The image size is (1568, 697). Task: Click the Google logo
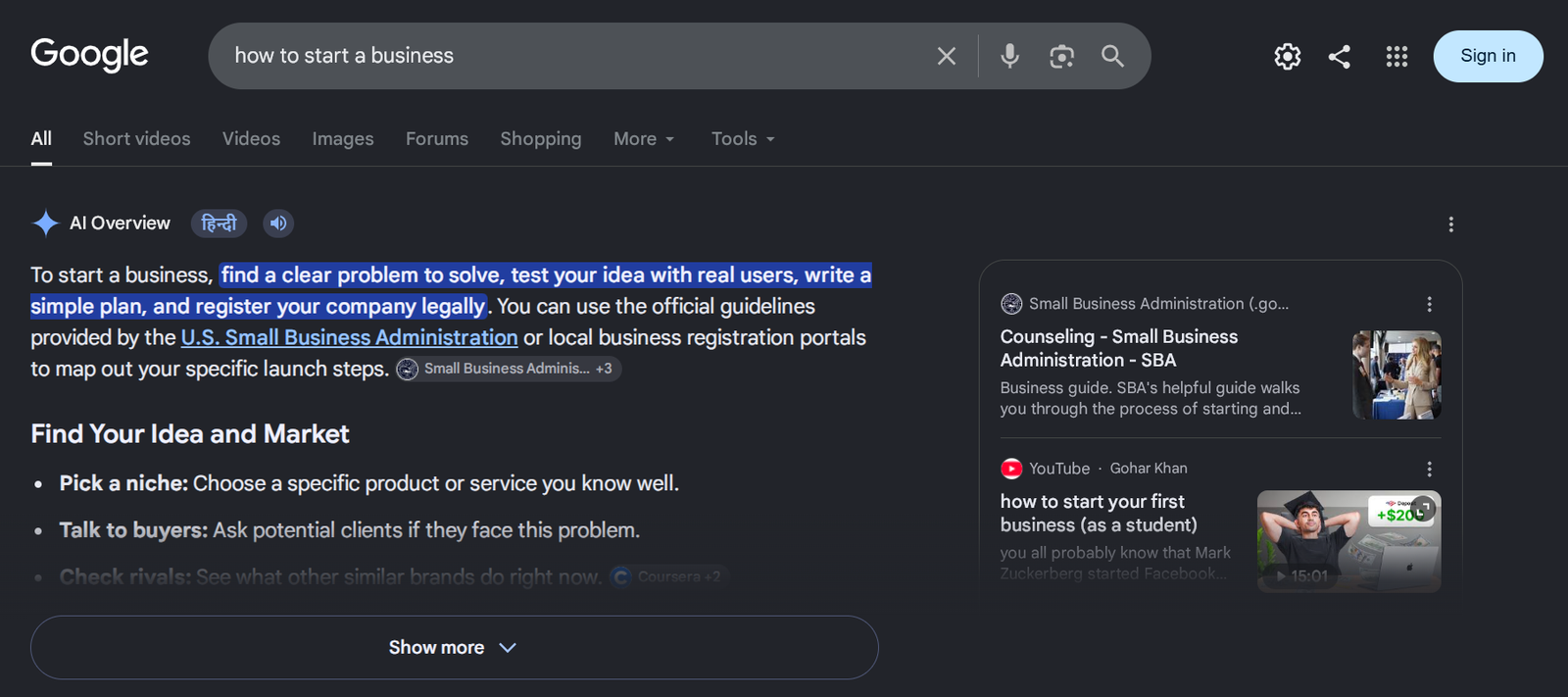tap(89, 55)
